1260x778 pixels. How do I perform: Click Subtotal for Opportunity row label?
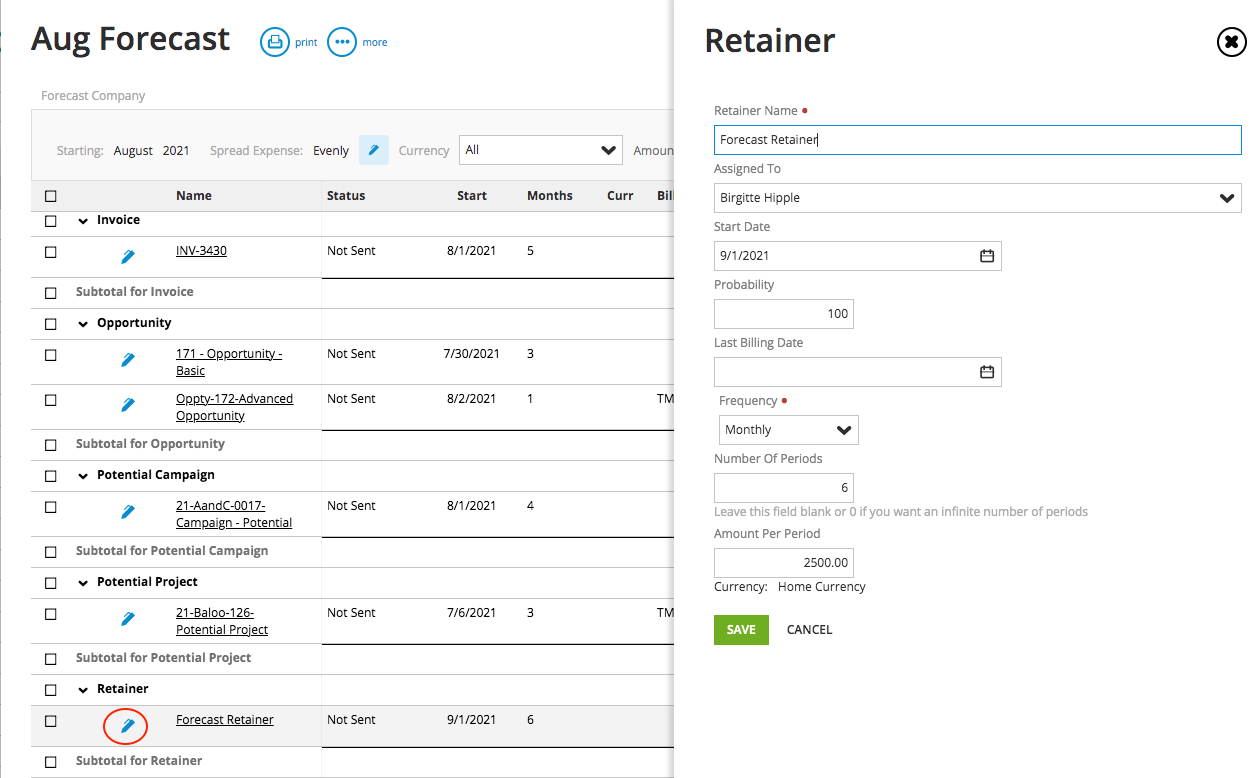[x=150, y=444]
